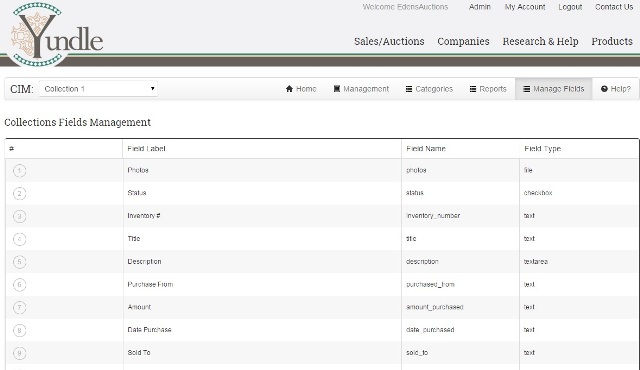Click the circled number 7 for Amount
This screenshot has width=640, height=370.
[20, 307]
